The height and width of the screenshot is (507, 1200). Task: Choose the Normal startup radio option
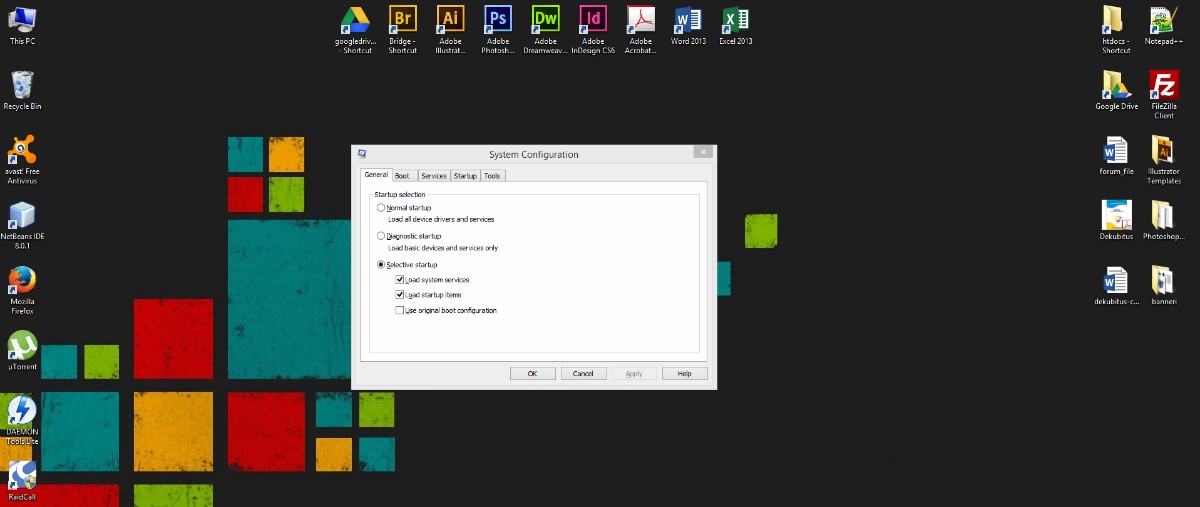pyautogui.click(x=381, y=208)
